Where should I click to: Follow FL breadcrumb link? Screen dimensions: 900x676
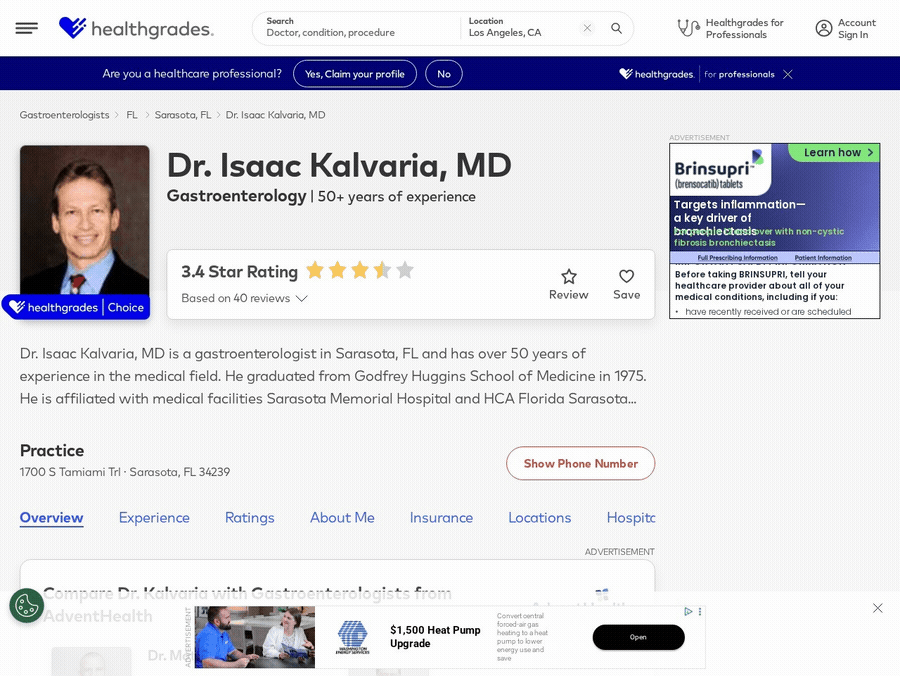click(132, 115)
